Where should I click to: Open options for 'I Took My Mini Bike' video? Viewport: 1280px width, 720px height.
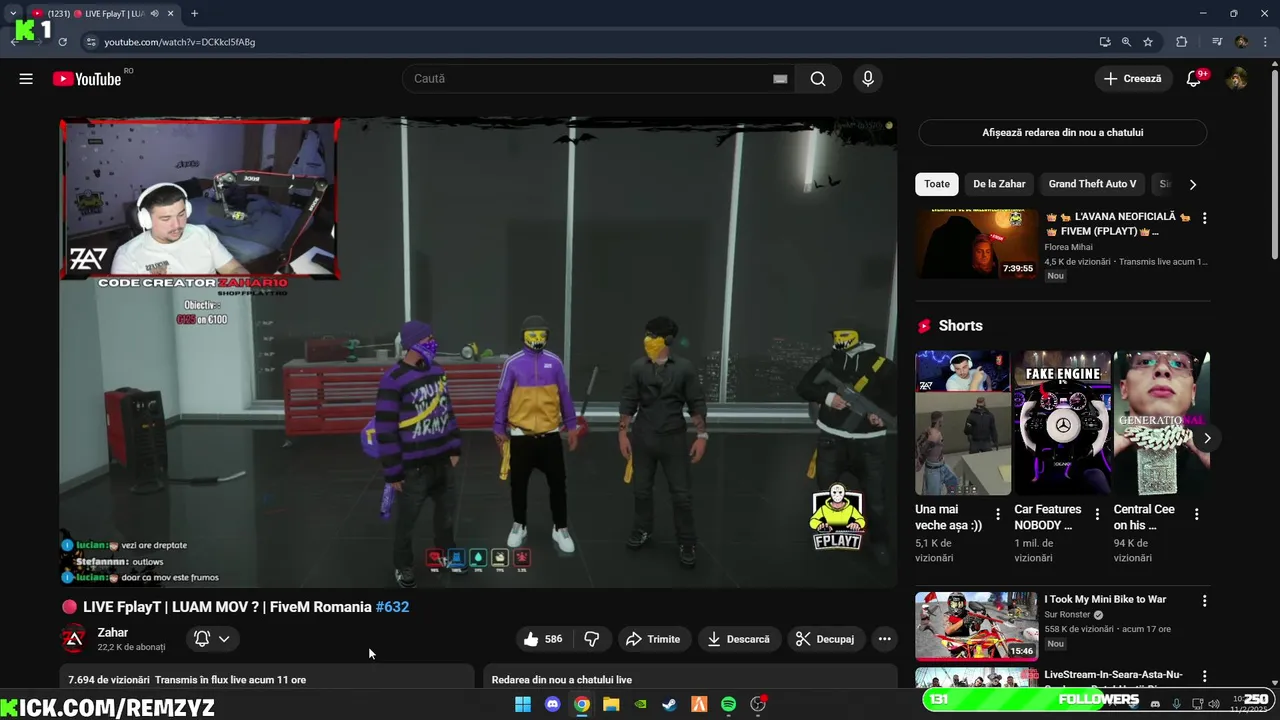tap(1204, 601)
